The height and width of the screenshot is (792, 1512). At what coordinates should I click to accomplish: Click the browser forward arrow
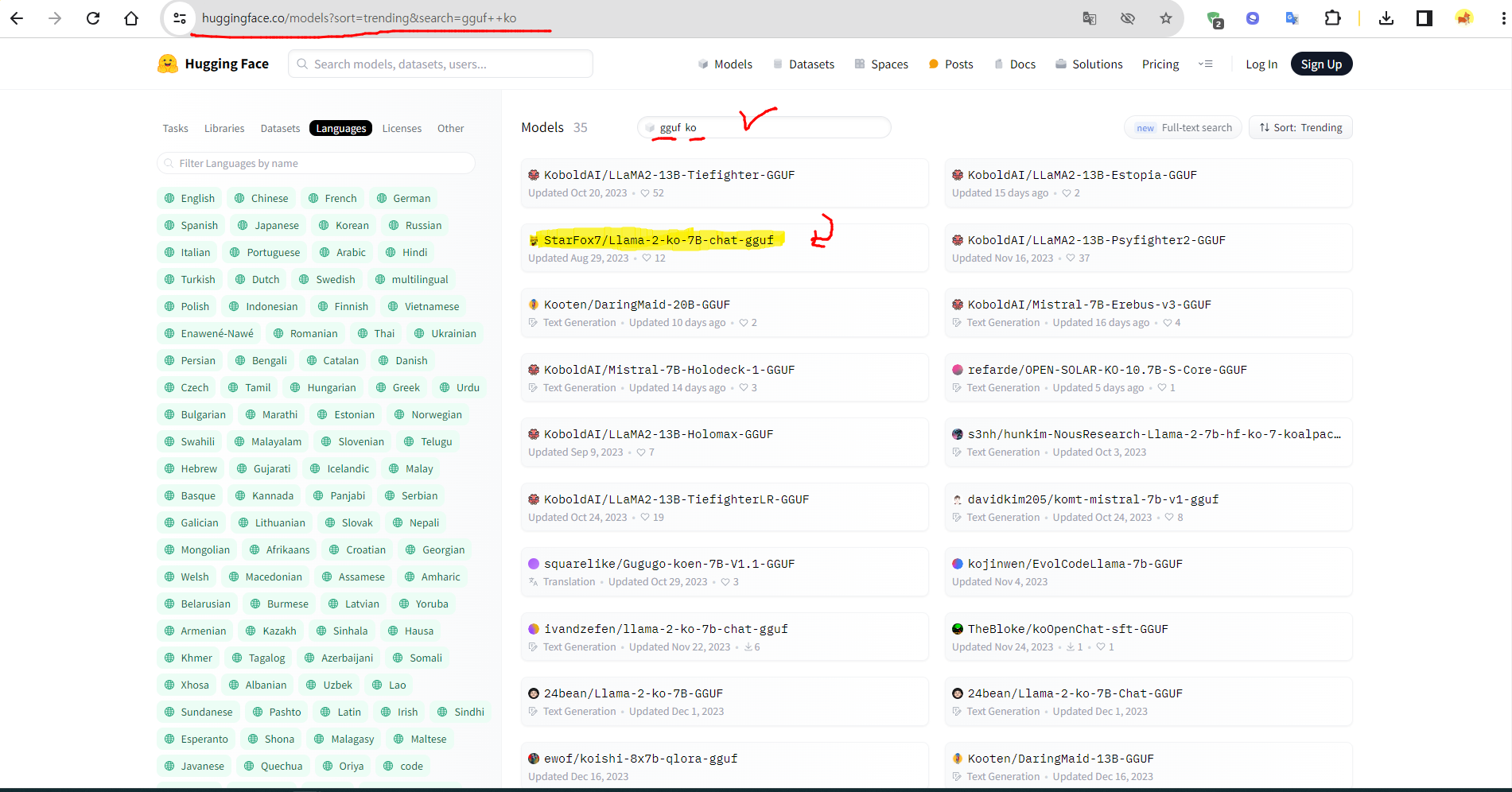pos(55,18)
